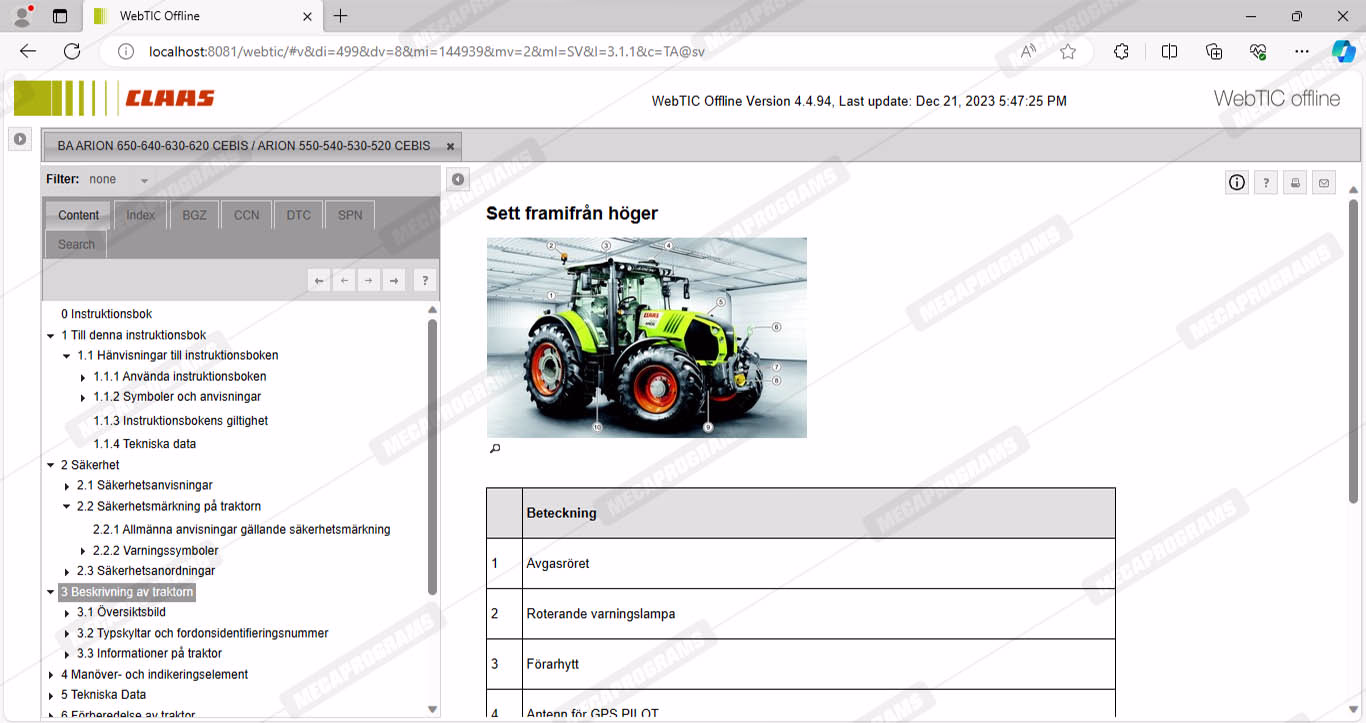Expand 4 Manöver- och indikeringselement

[x=51, y=675]
